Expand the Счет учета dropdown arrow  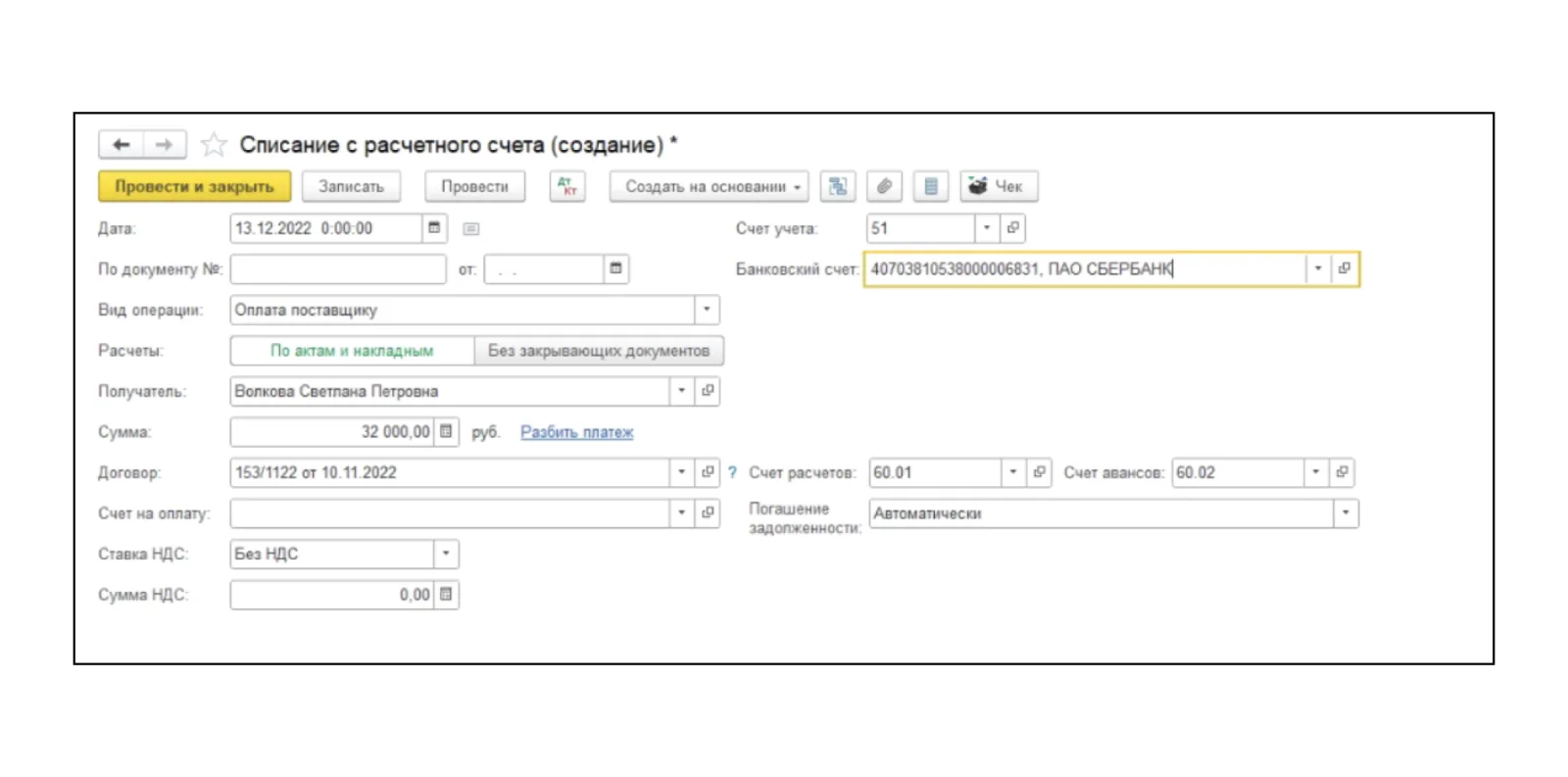point(987,228)
